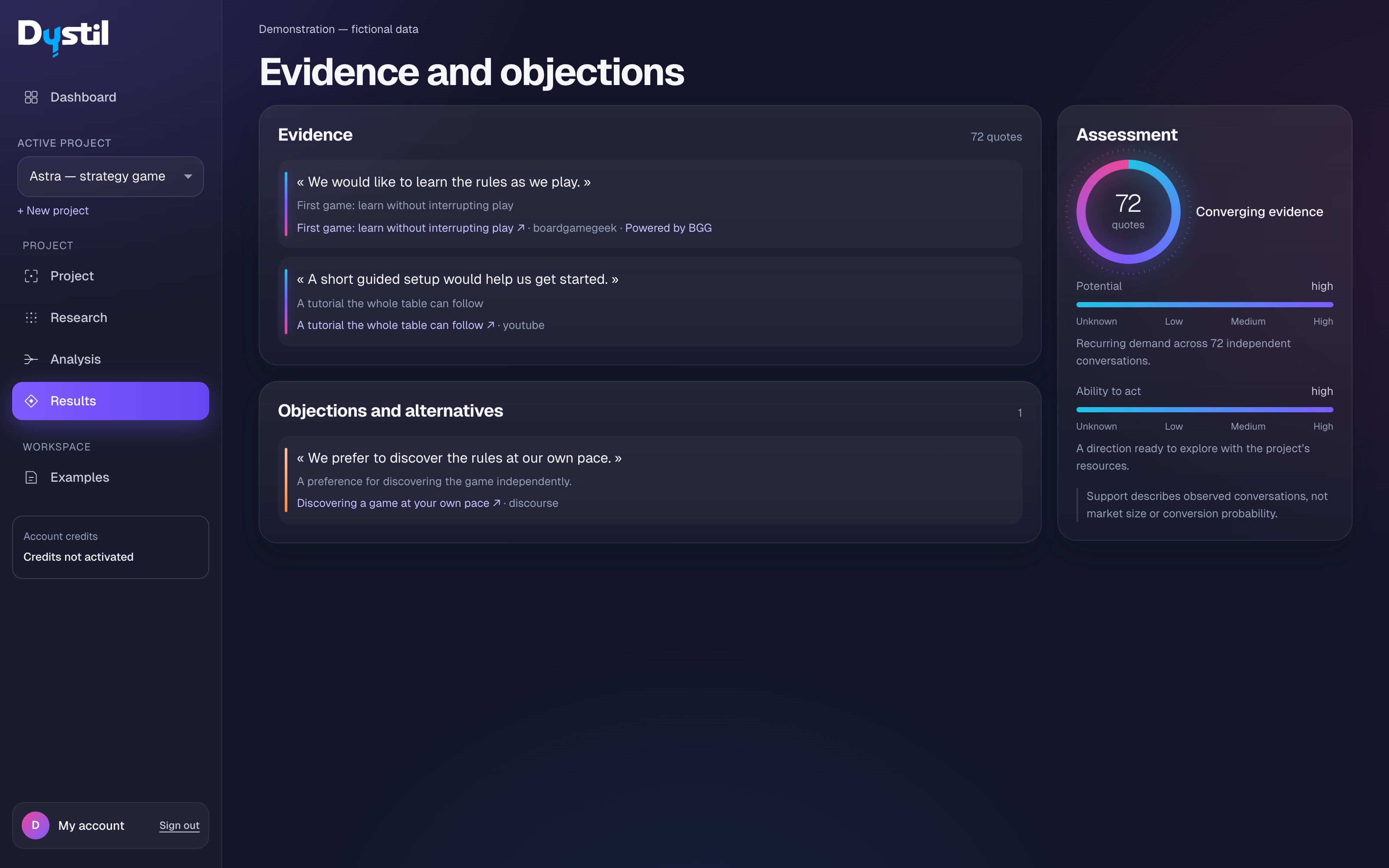Click the objections count '1'
This screenshot has width=1389, height=868.
point(1020,413)
